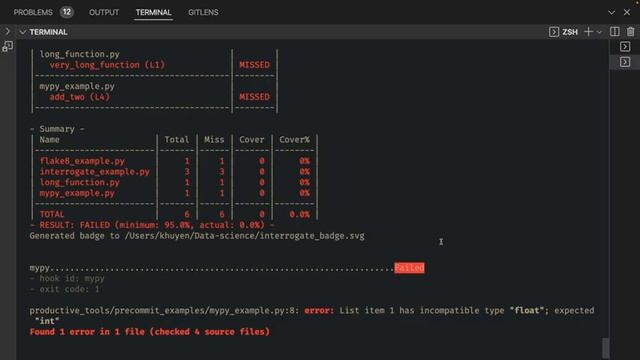The width and height of the screenshot is (640, 360).
Task: Open the Problems tab
Action: (33, 12)
